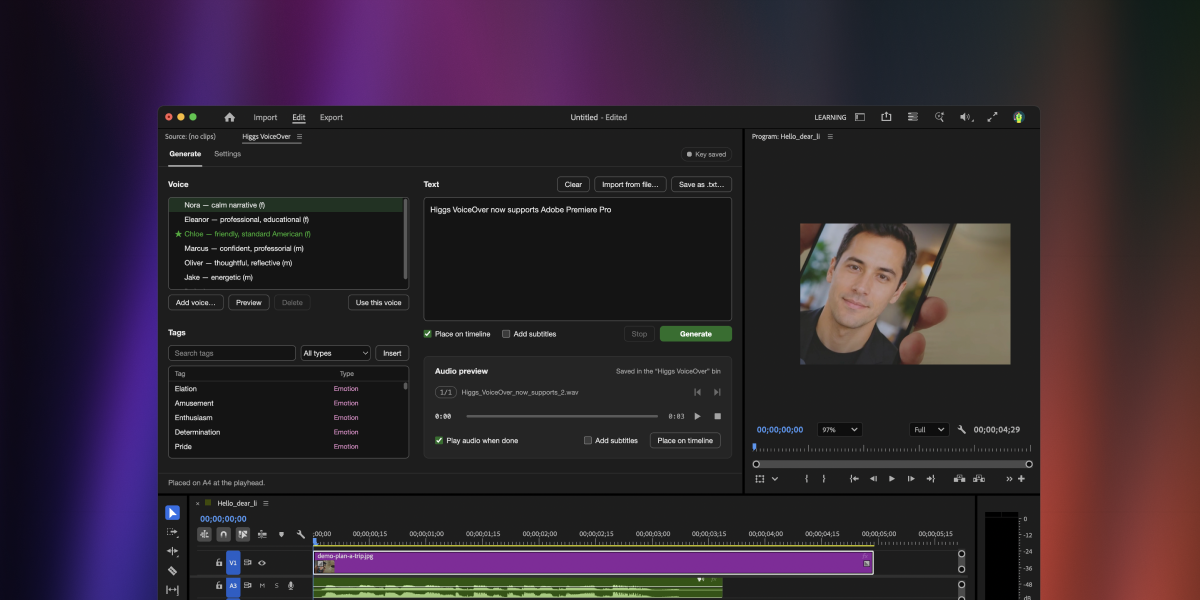
Task: Click Mark Out bracket in Program monitor
Action: 824,479
